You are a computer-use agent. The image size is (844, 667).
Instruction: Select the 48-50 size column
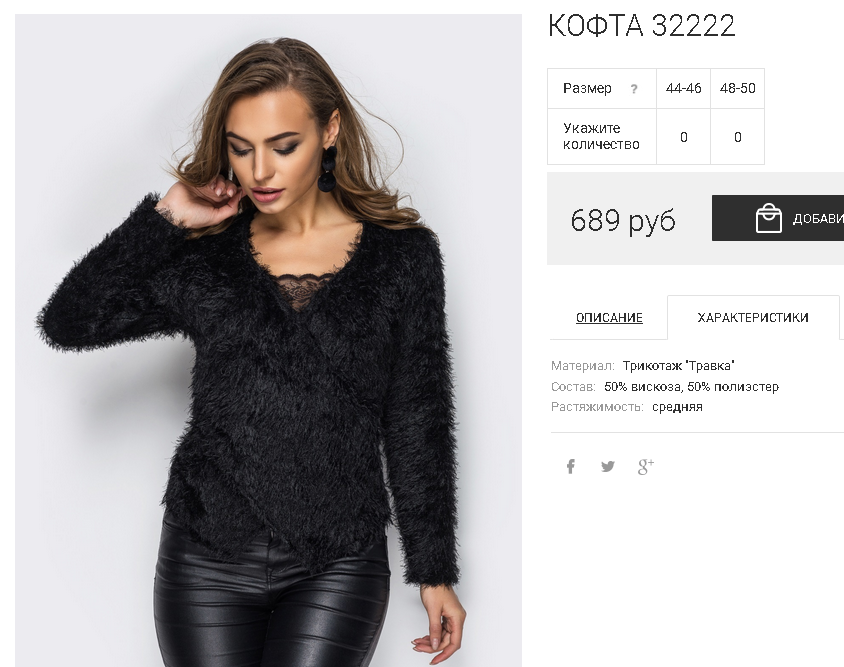737,88
